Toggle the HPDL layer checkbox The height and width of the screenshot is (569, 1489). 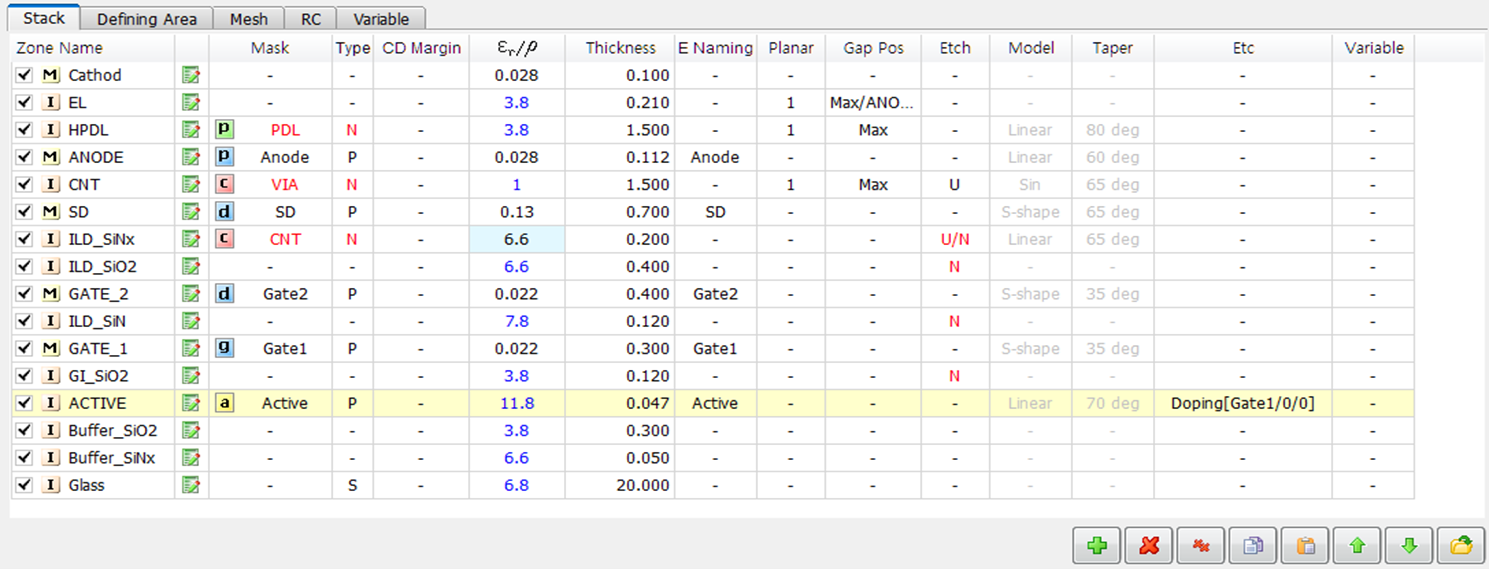click(x=25, y=130)
